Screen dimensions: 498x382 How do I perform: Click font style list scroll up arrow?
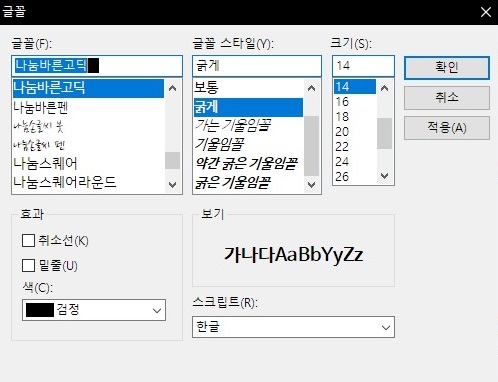click(x=311, y=88)
